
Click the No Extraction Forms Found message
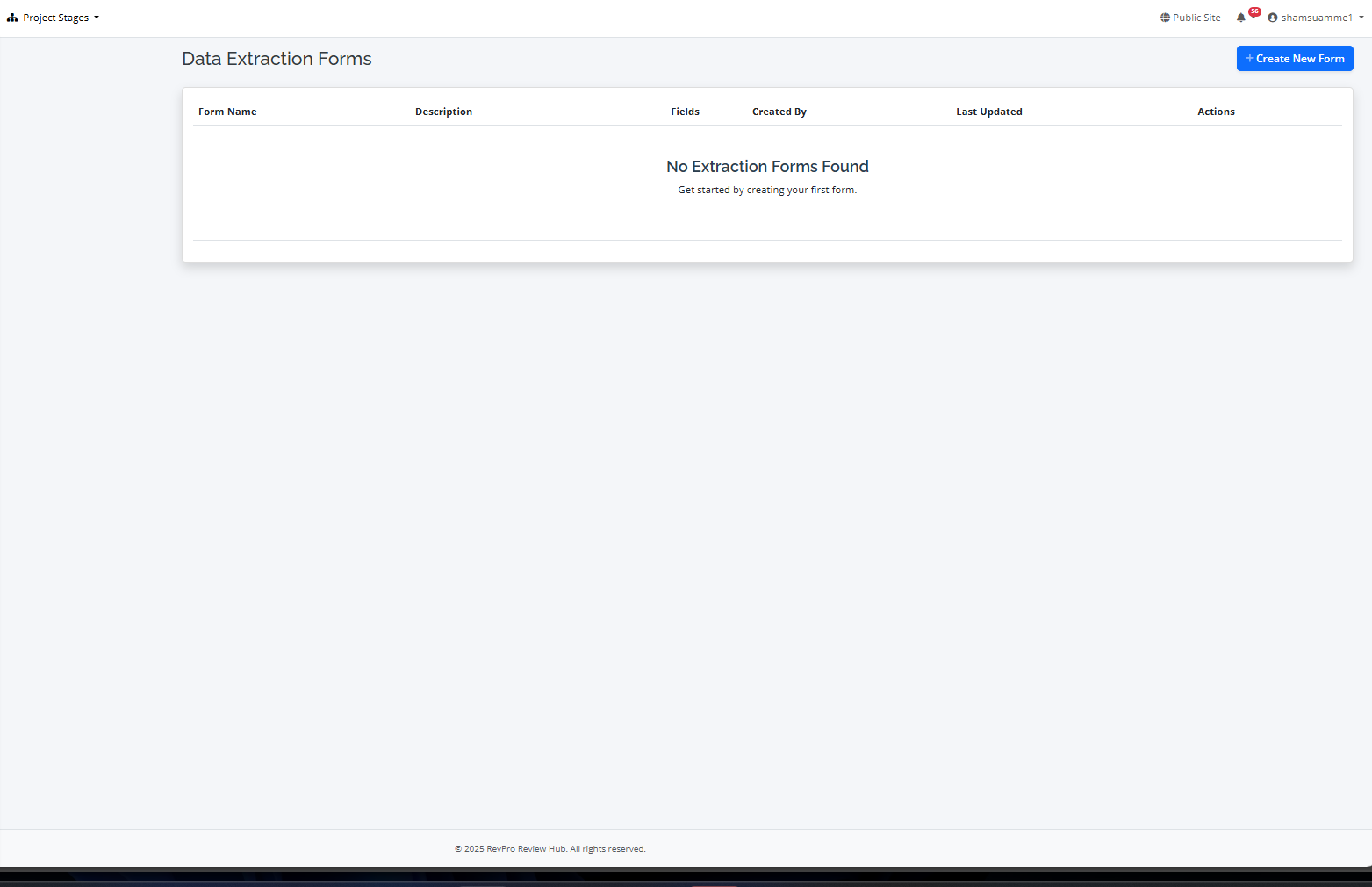tap(767, 167)
